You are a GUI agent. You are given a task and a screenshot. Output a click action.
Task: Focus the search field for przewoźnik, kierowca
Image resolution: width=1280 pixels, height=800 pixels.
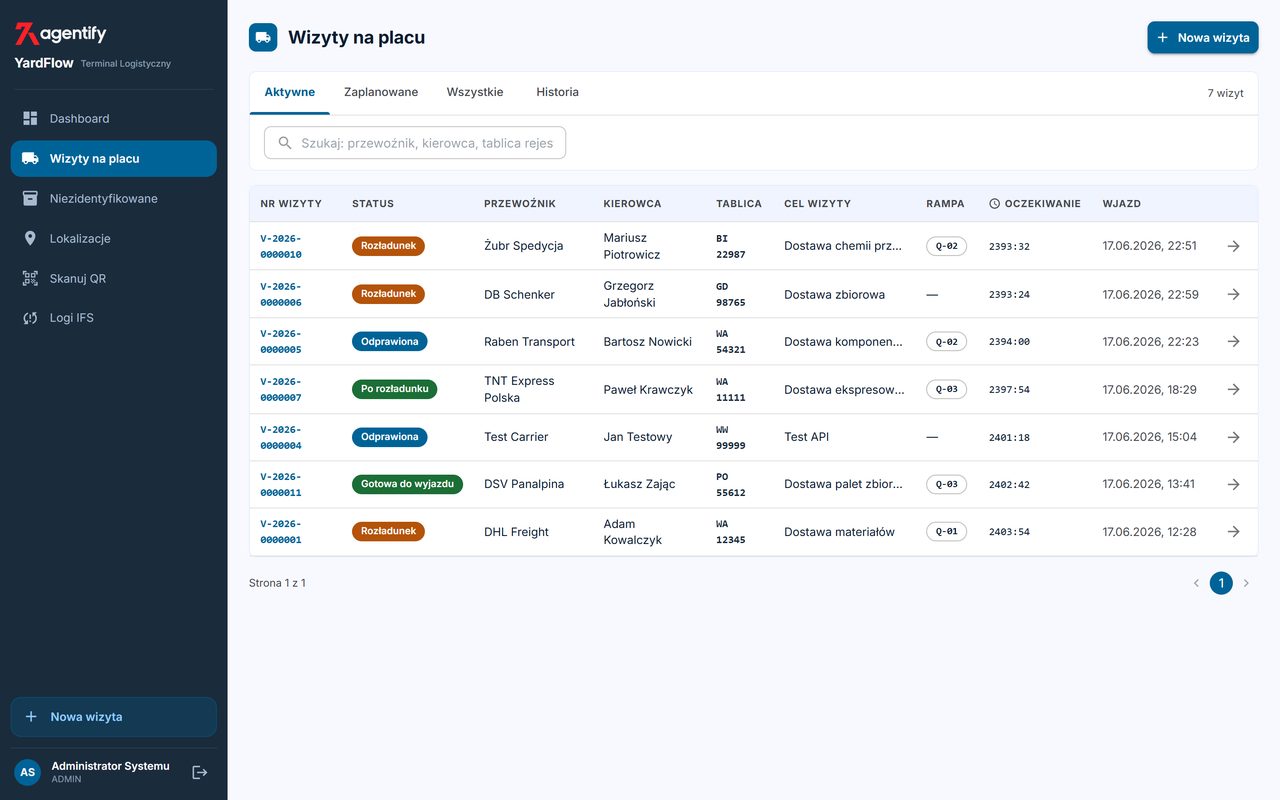coord(415,143)
